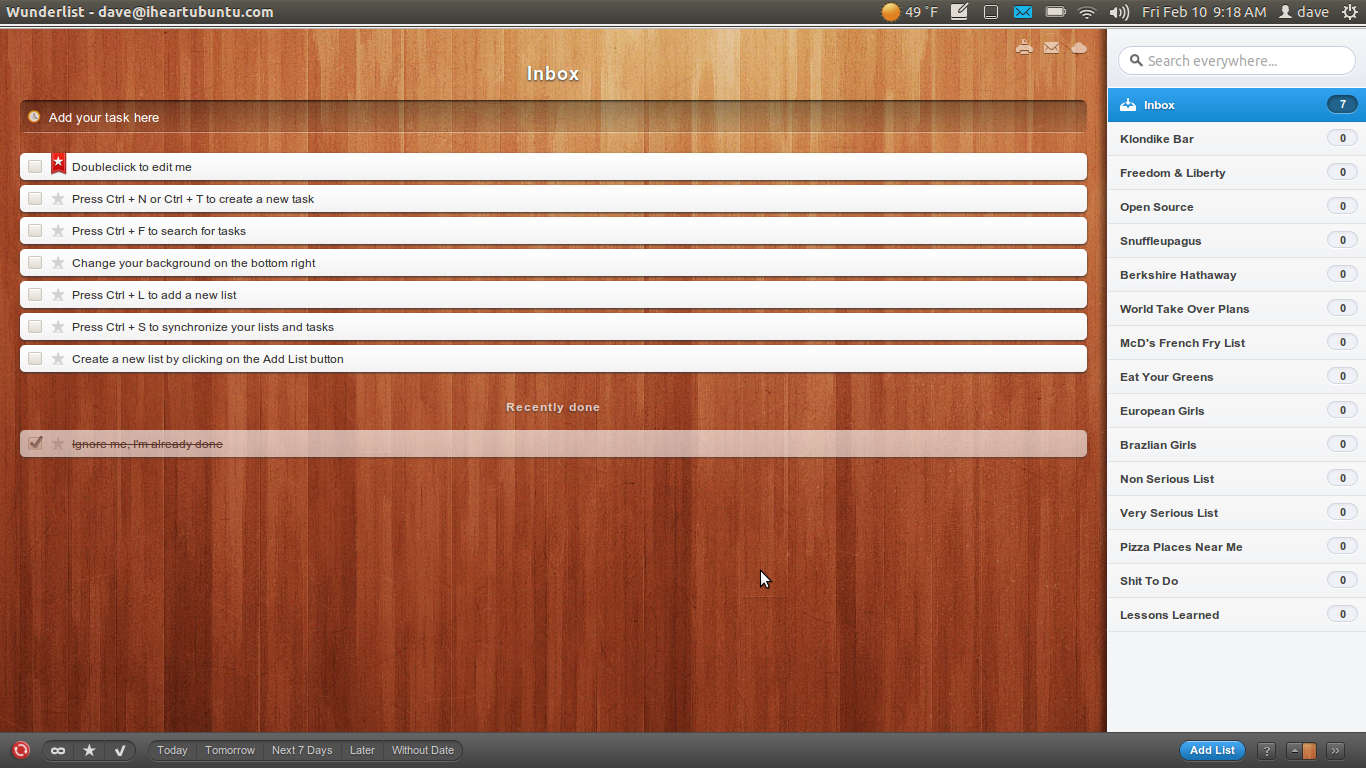Image resolution: width=1366 pixels, height=768 pixels.
Task: Open the Wi-Fi network indicator
Action: coord(1087,12)
